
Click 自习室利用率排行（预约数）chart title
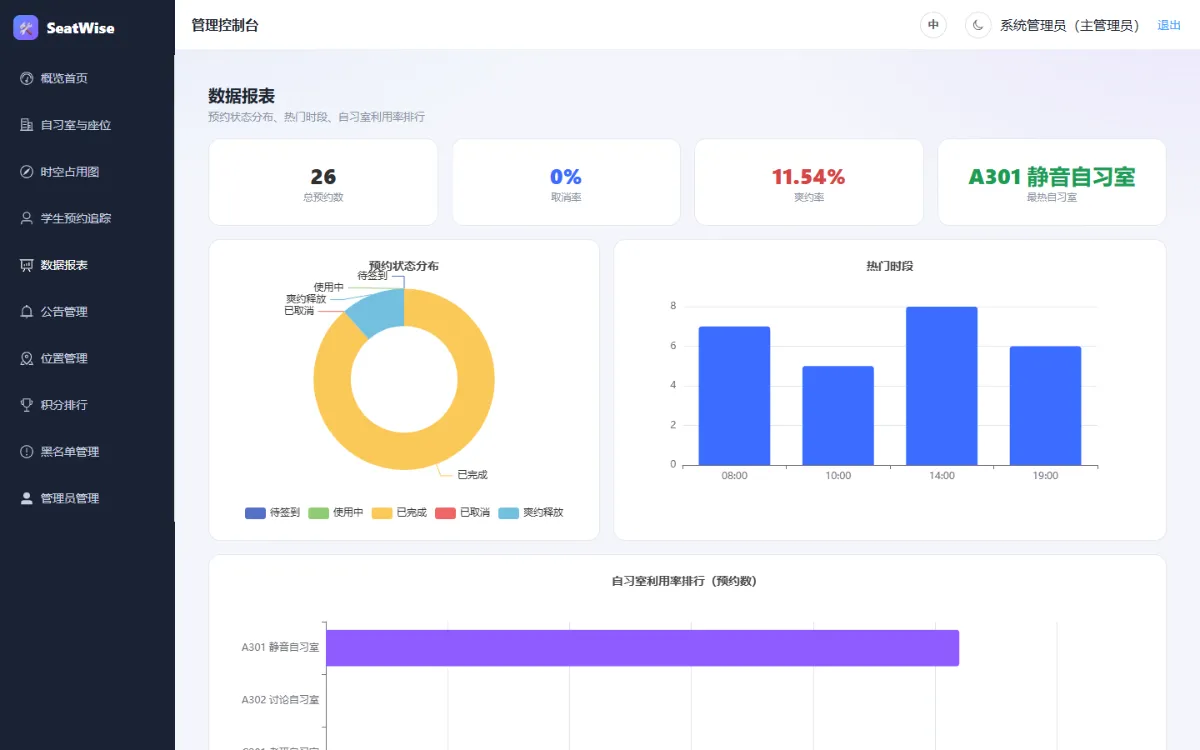pos(684,581)
